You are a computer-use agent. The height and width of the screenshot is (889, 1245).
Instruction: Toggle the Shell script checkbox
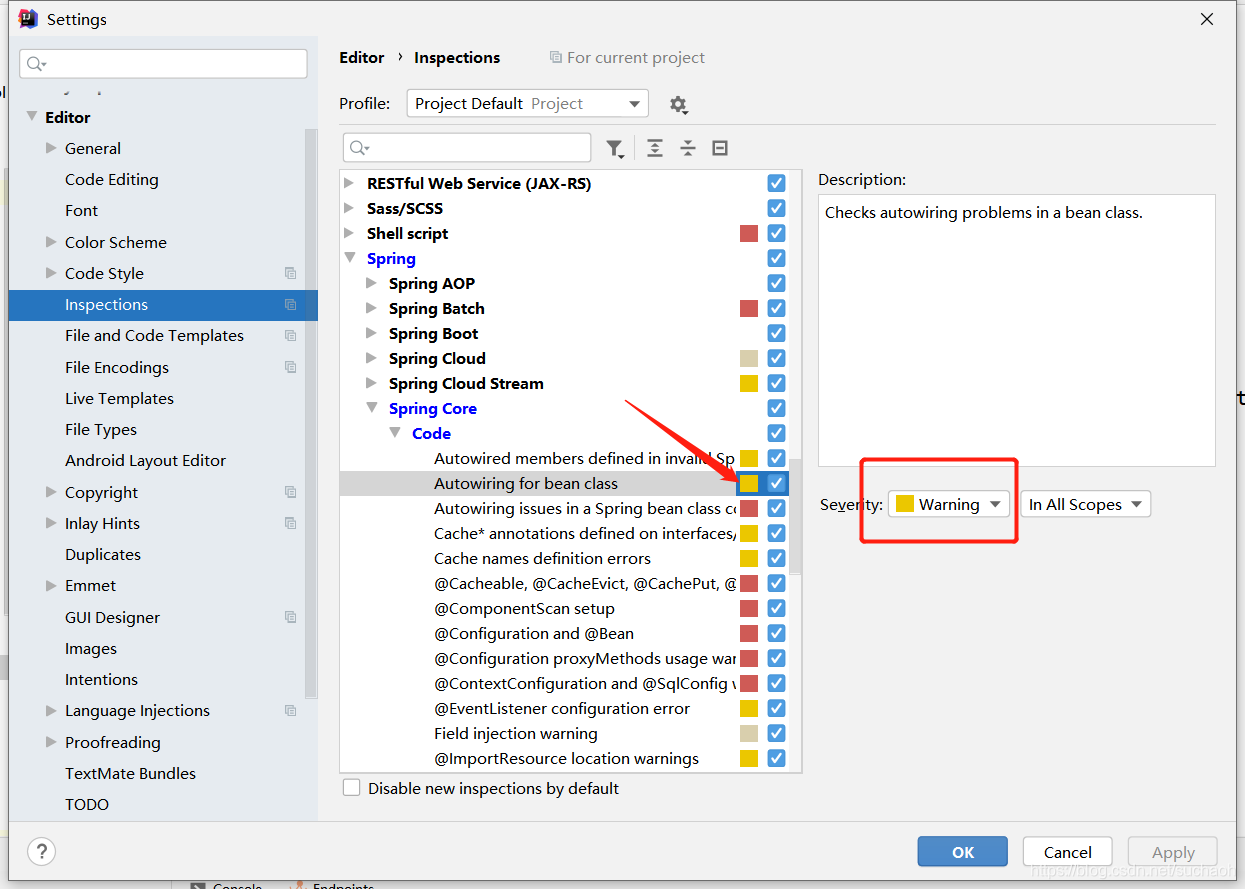[x=776, y=233]
